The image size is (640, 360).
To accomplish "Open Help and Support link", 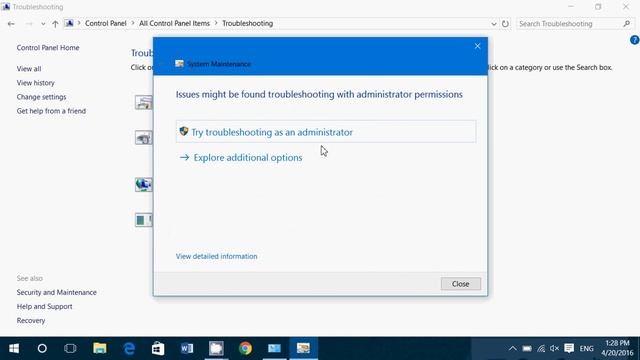I will 44,307.
